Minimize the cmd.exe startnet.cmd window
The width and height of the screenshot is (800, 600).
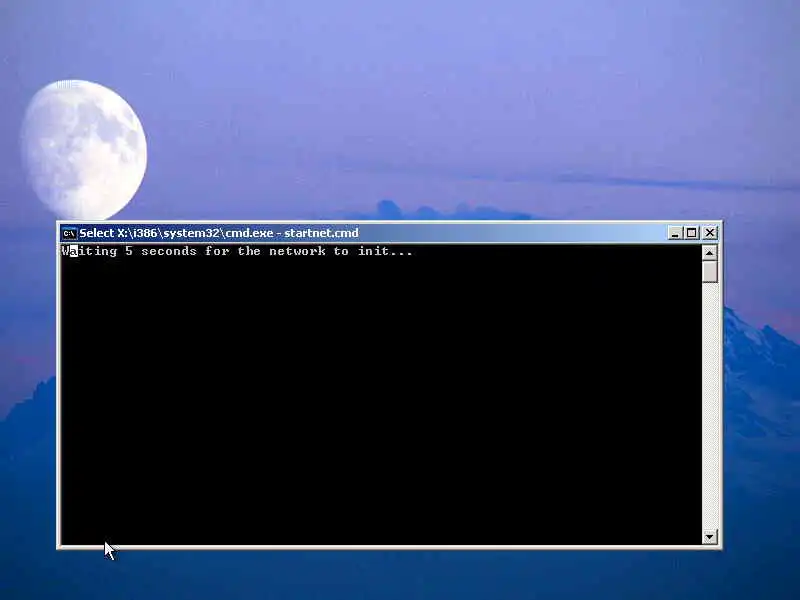(x=675, y=233)
